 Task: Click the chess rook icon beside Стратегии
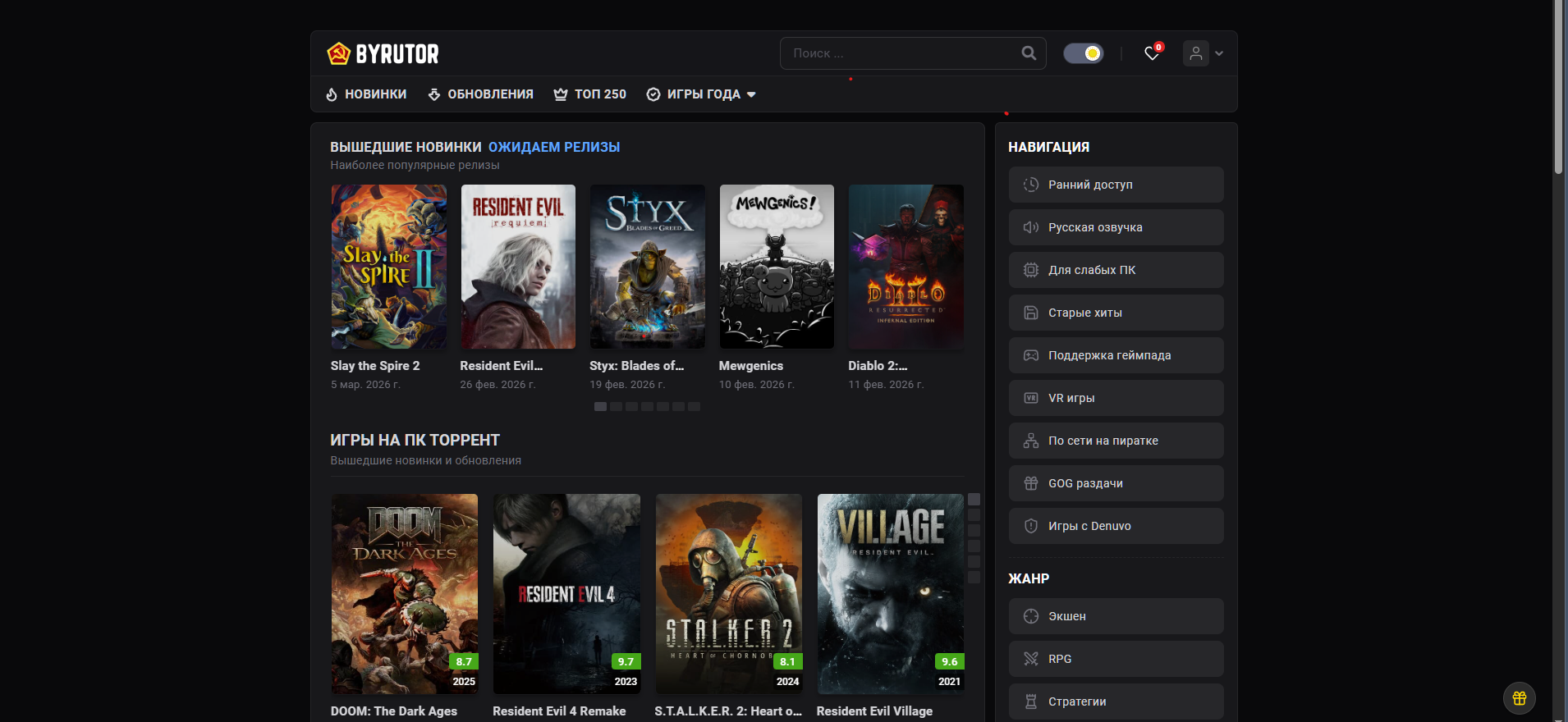(x=1031, y=701)
